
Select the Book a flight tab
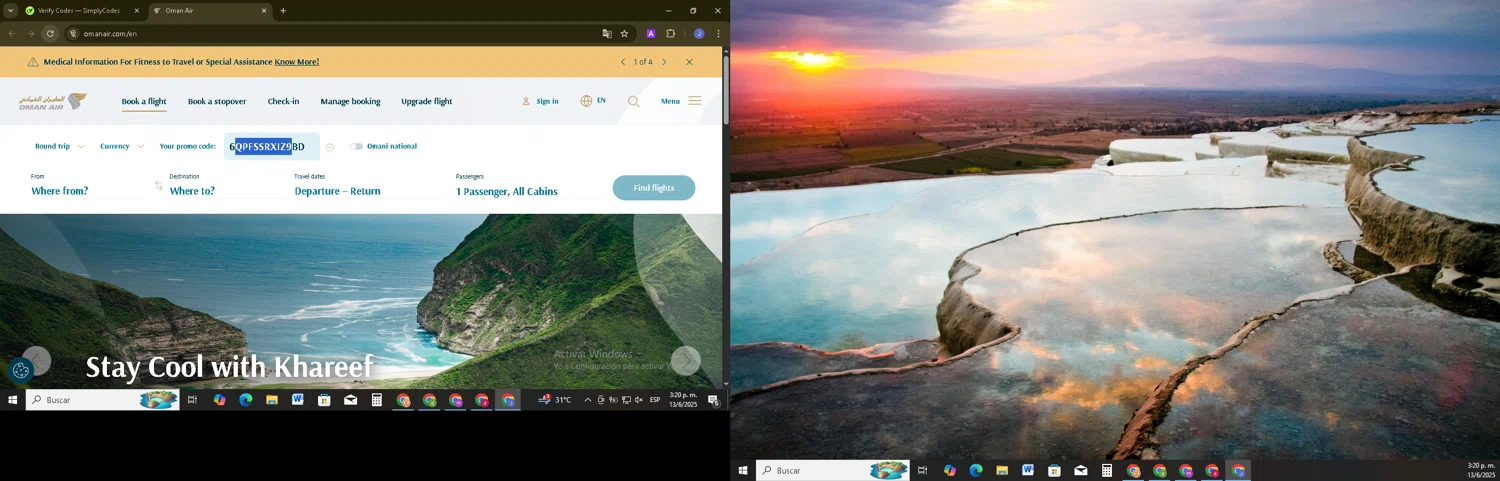[144, 101]
